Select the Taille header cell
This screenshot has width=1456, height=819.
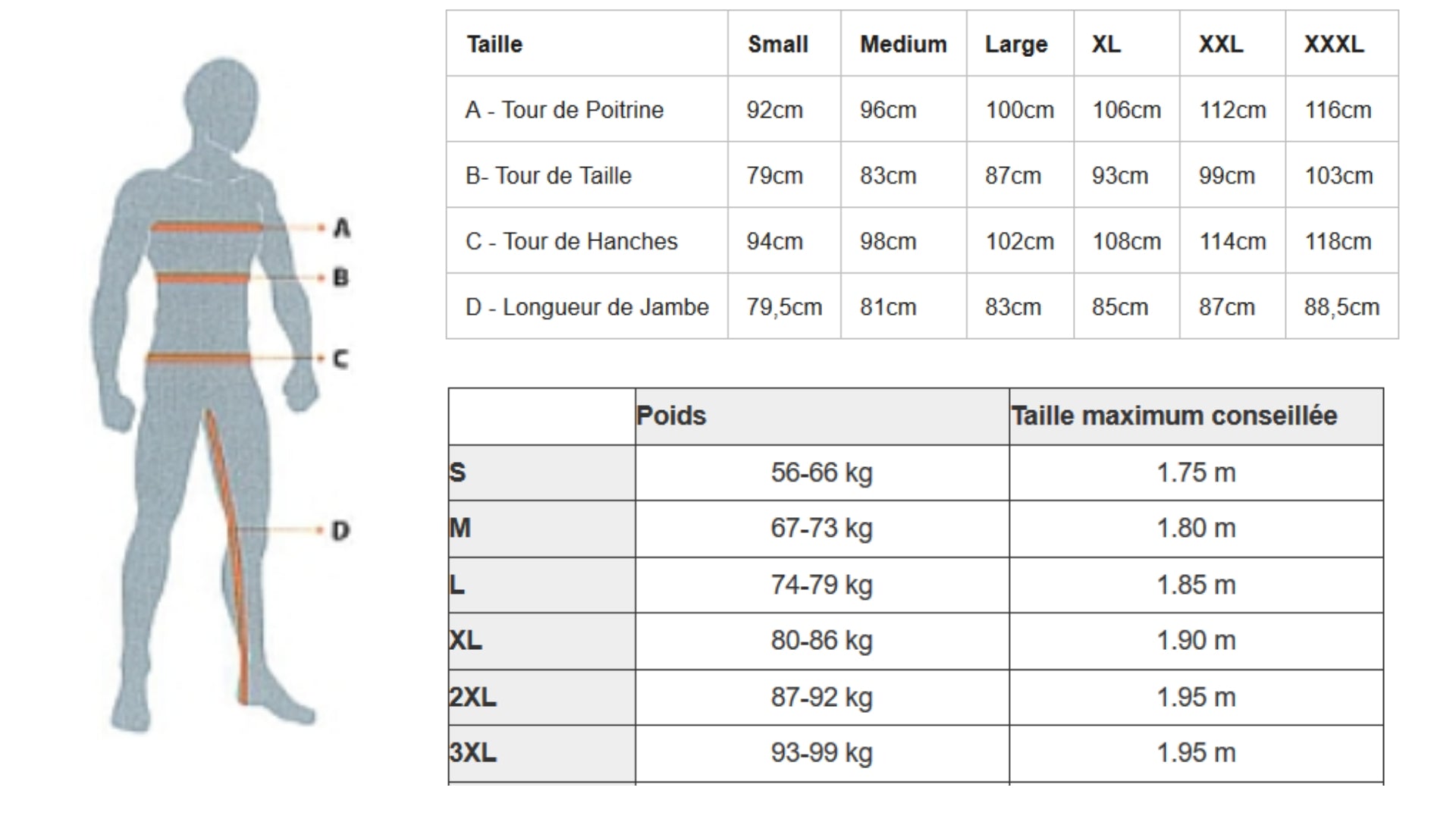(x=494, y=44)
